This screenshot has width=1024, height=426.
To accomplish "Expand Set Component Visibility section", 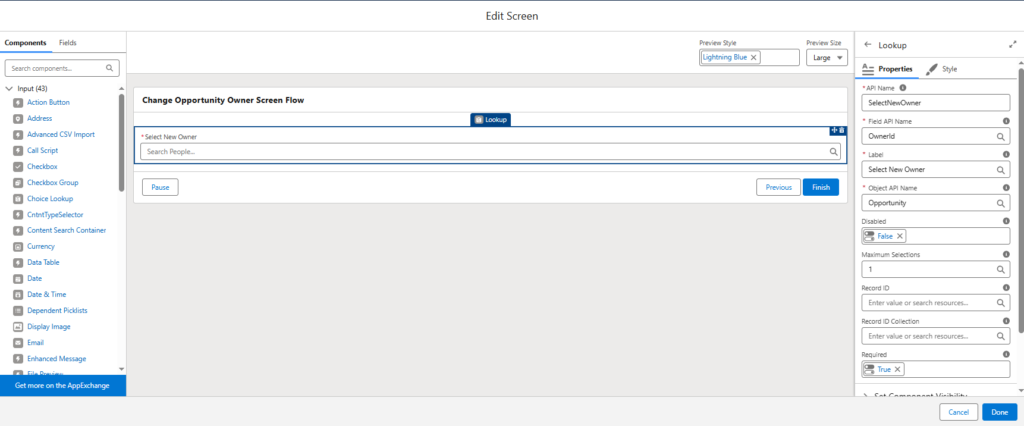I will click(x=865, y=396).
